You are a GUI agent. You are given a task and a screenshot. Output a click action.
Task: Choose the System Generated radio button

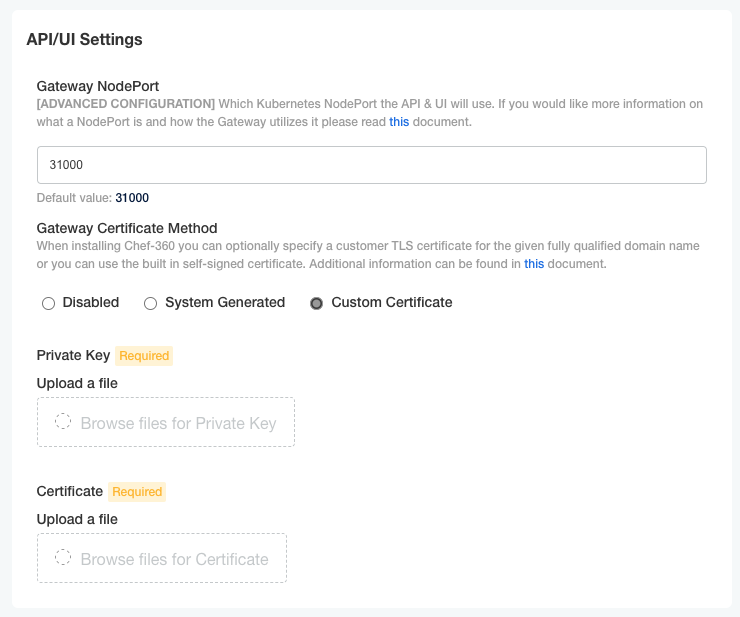pyautogui.click(x=151, y=303)
